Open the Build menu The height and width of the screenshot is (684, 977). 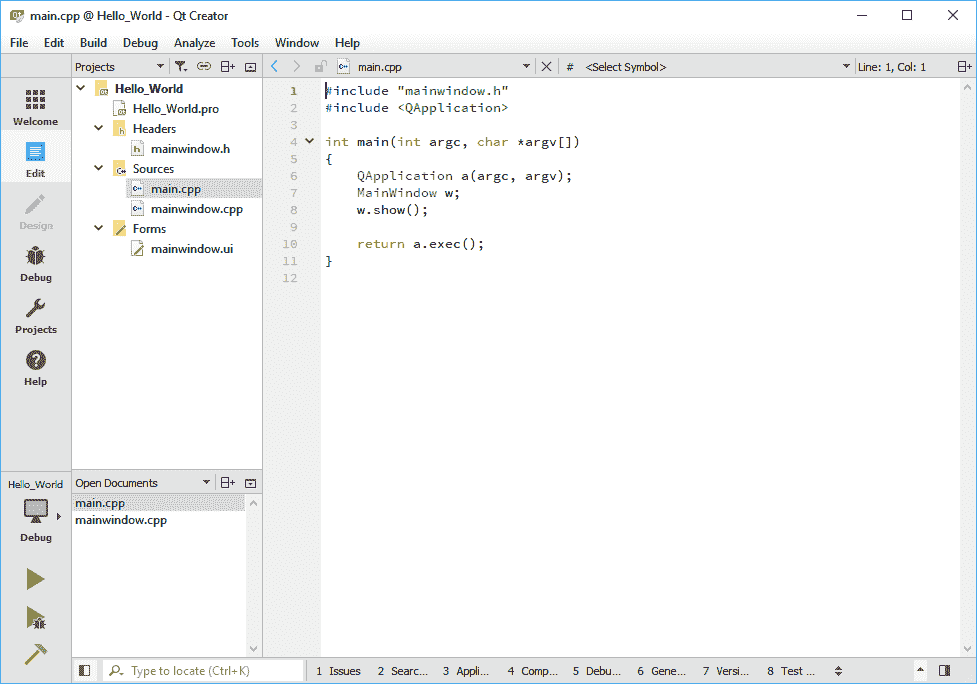(x=93, y=43)
